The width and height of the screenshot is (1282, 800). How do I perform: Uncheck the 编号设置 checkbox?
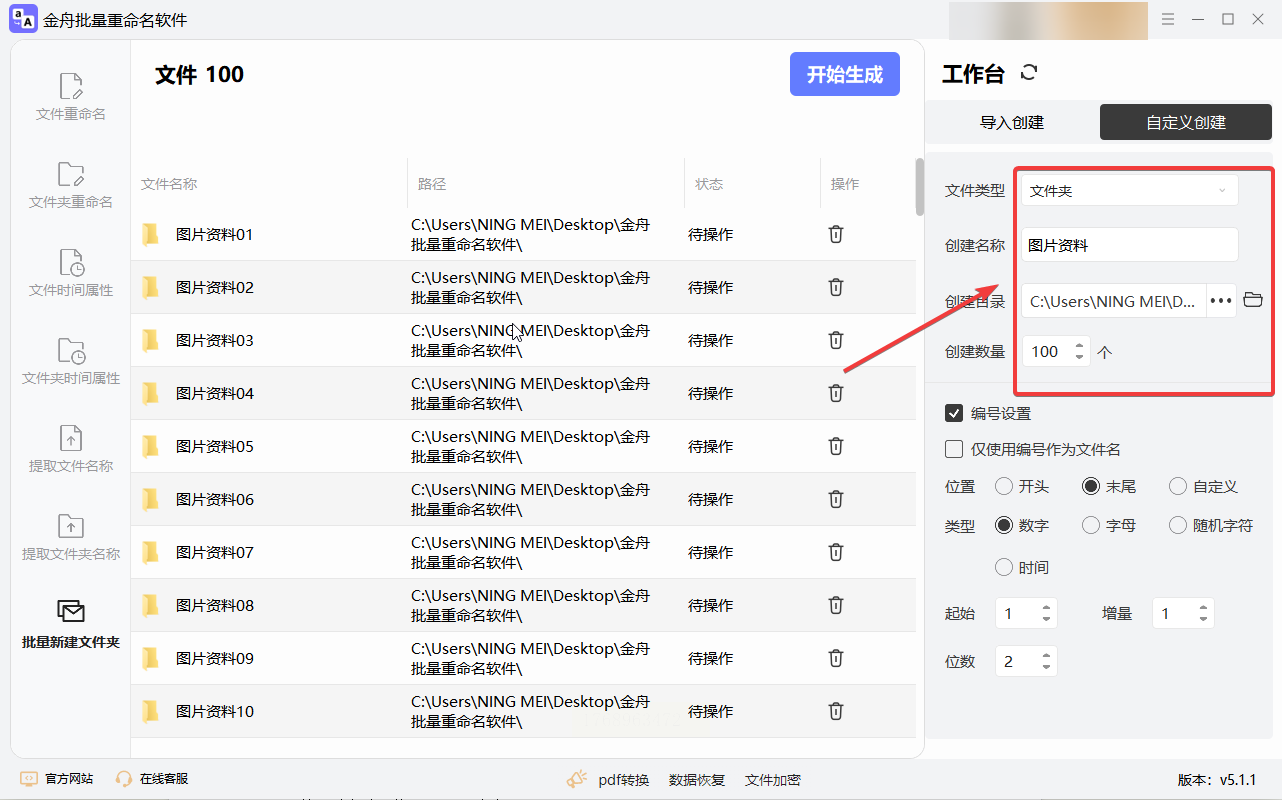[954, 413]
